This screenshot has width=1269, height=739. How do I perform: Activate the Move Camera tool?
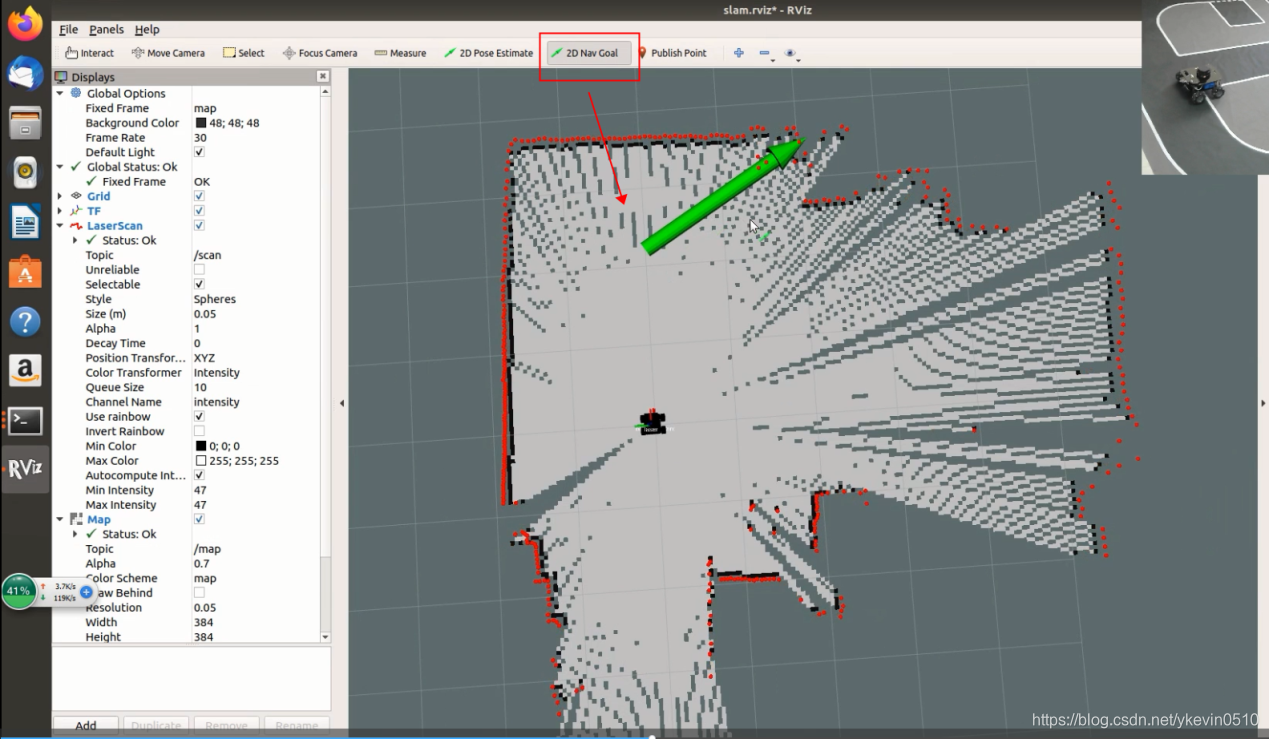tap(168, 53)
